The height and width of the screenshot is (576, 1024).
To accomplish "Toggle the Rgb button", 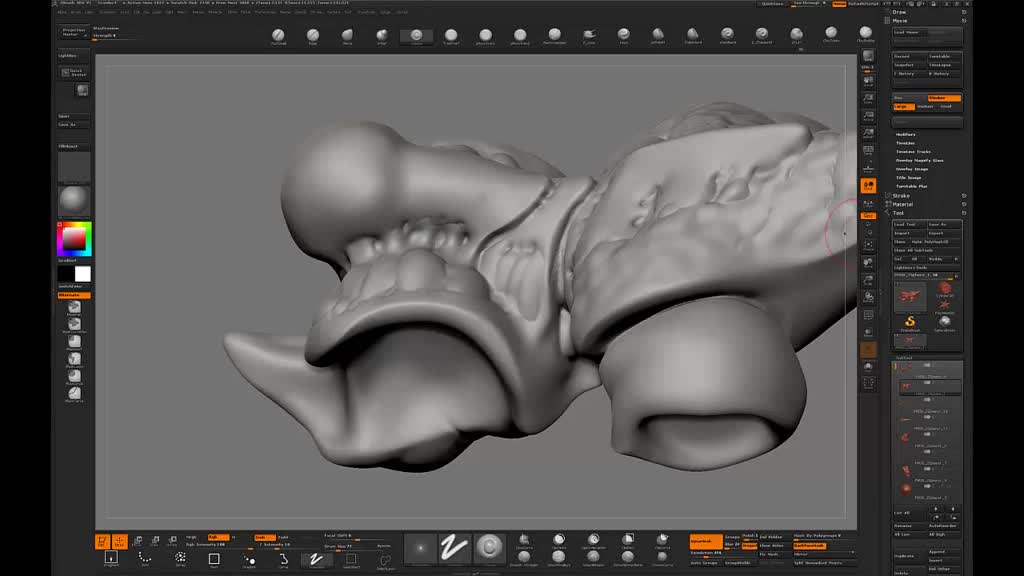I will tap(218, 537).
